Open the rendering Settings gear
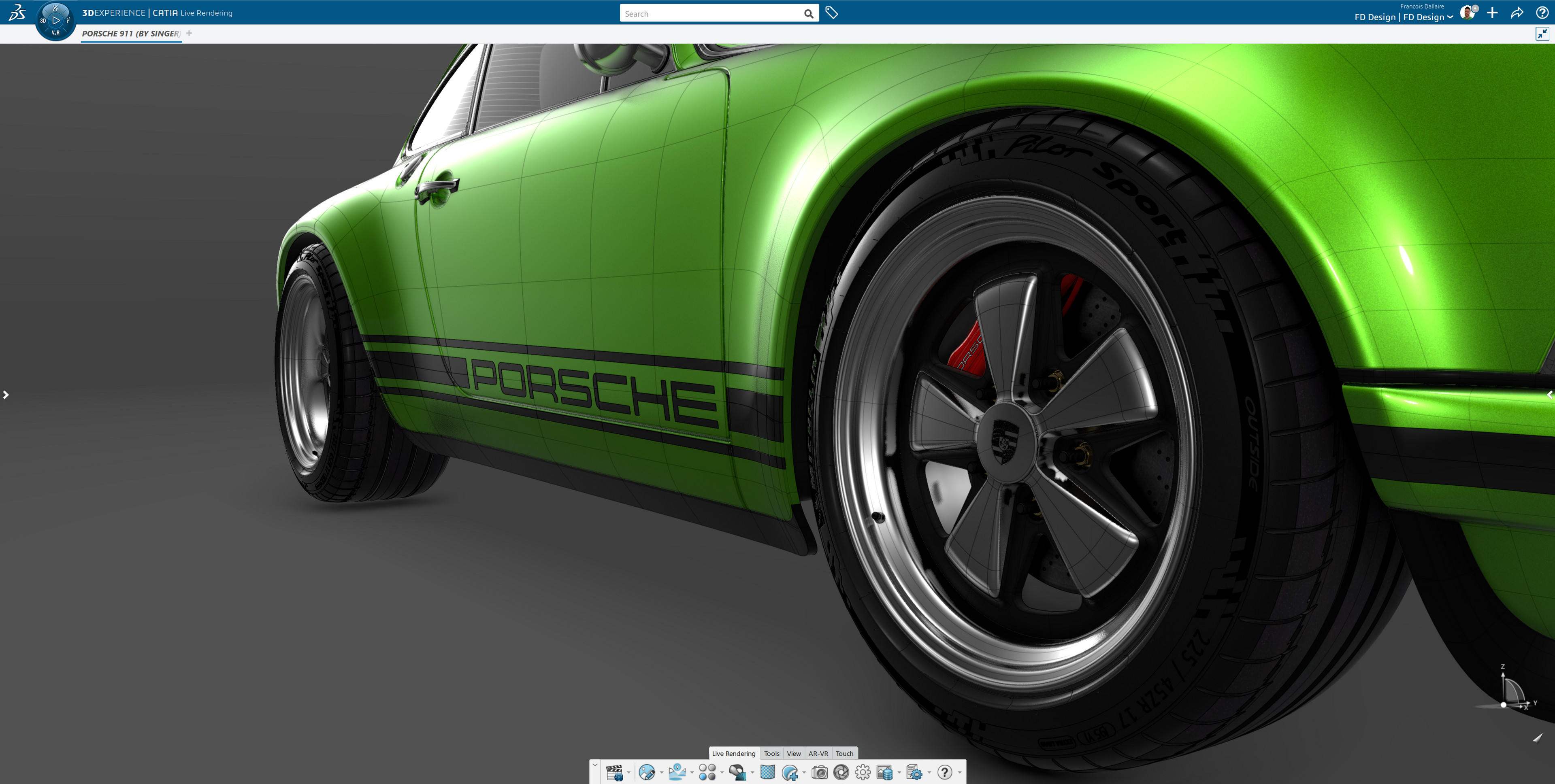Viewport: 1555px width, 784px height. pos(863,773)
